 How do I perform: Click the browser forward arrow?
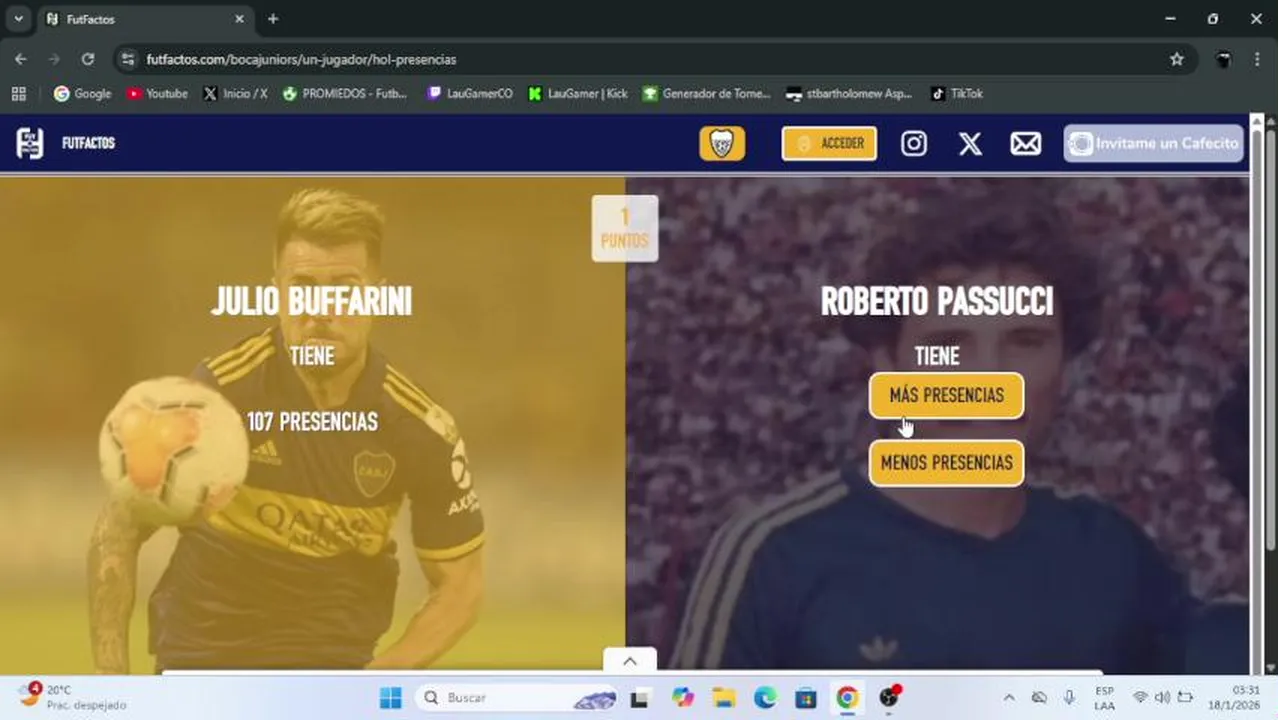(x=54, y=59)
